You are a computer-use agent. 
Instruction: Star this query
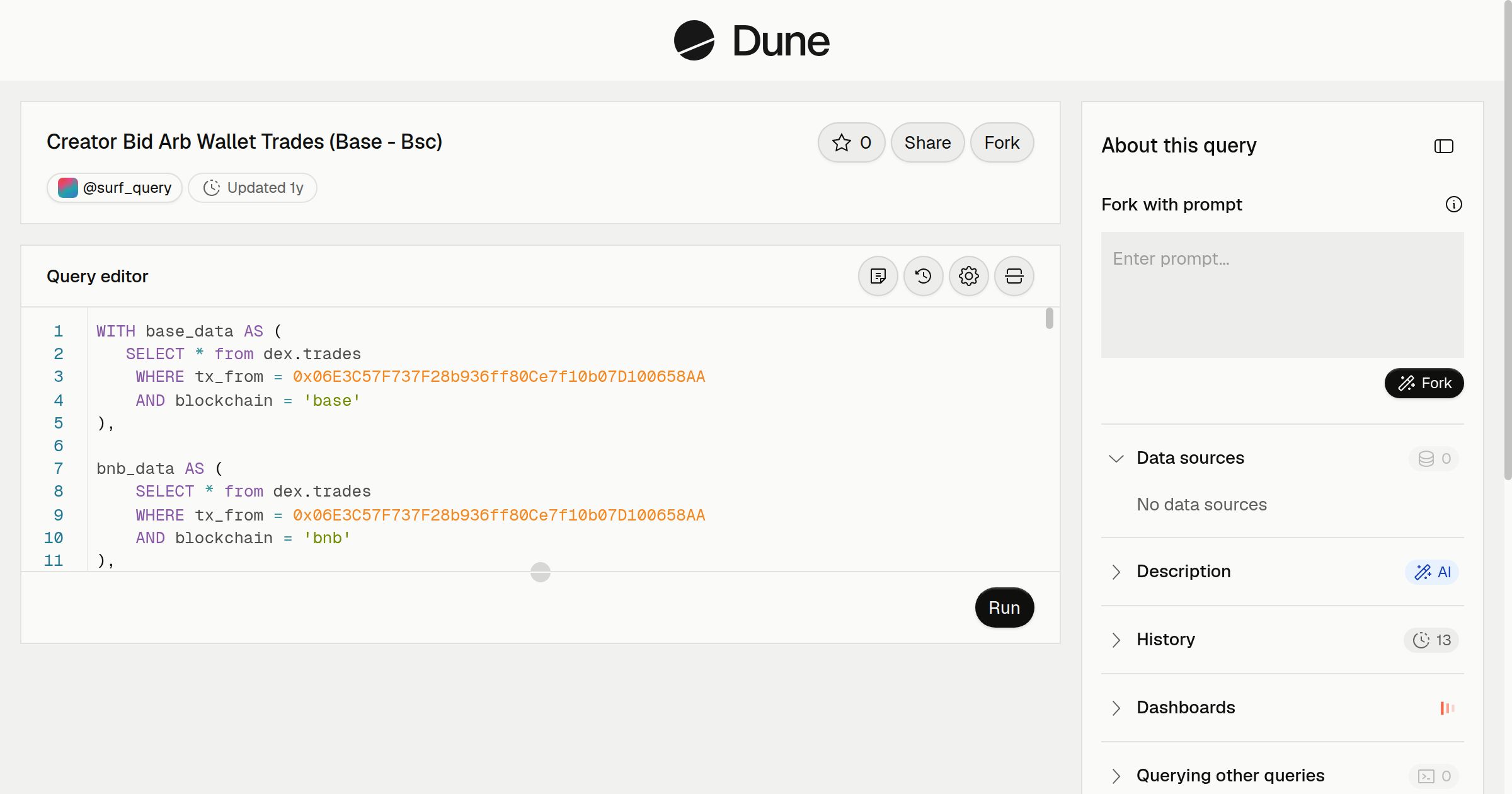pos(852,142)
